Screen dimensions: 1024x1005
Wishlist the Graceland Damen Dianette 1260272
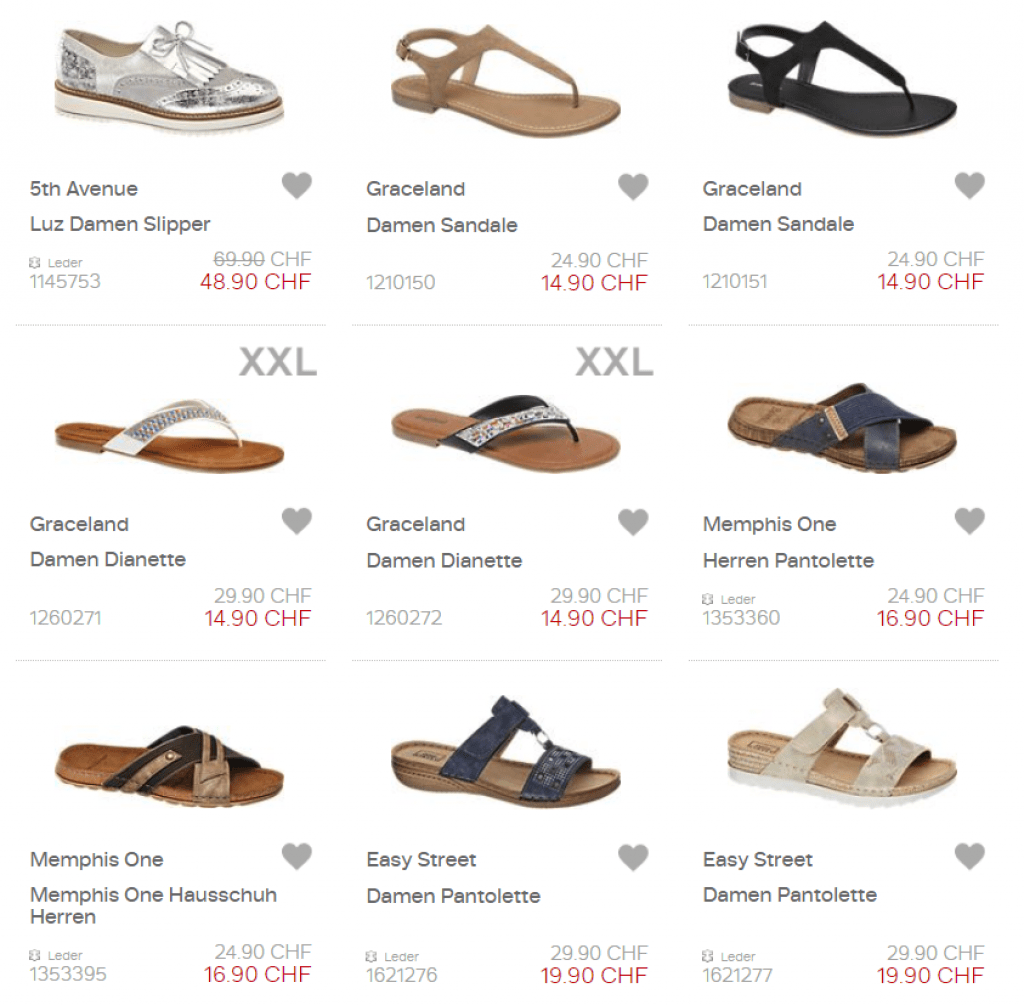pos(633,522)
